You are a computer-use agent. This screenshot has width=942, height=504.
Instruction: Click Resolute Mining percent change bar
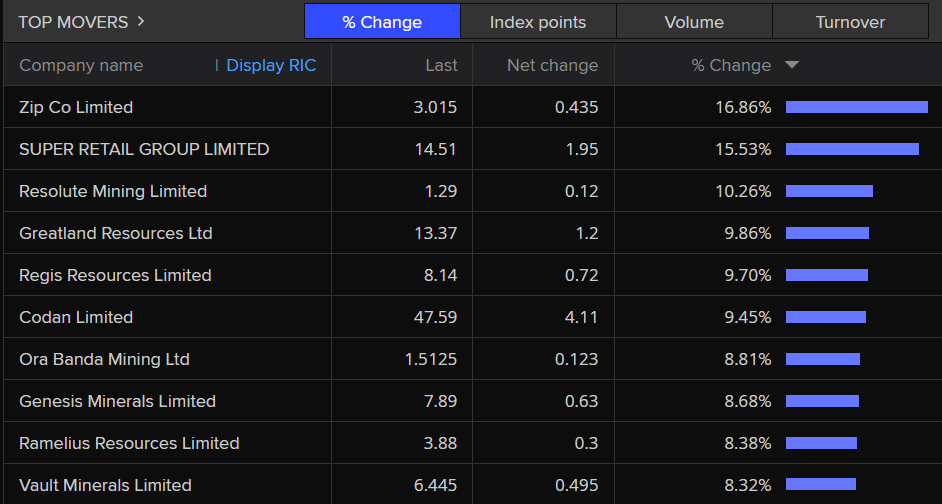pyautogui.click(x=829, y=191)
